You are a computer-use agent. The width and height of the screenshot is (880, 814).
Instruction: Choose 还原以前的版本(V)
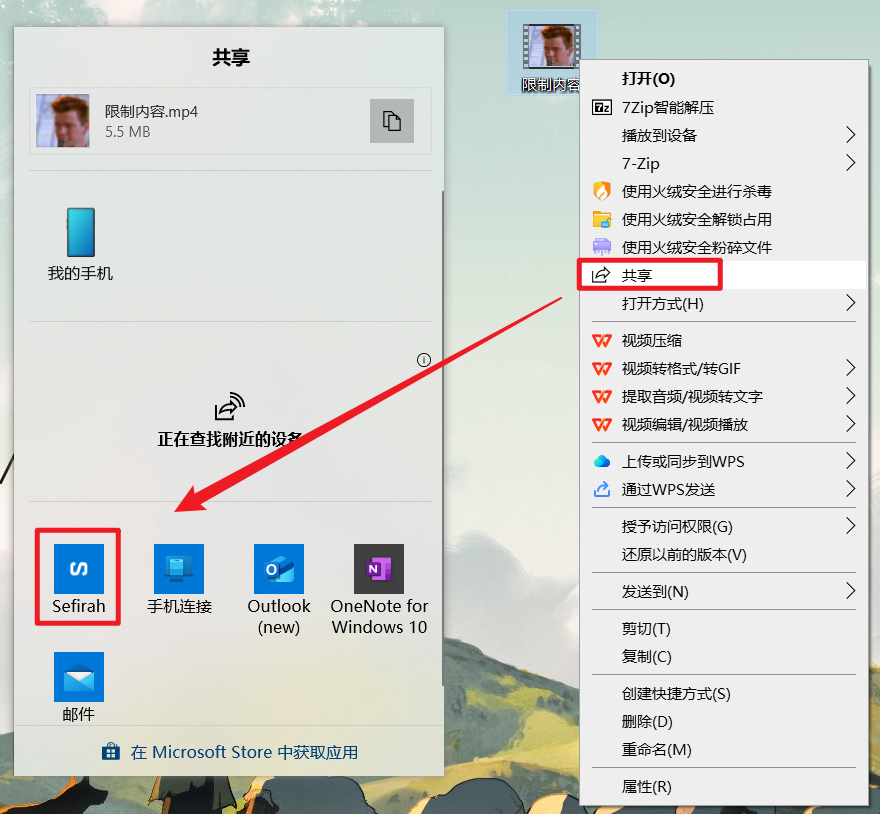pos(723,555)
